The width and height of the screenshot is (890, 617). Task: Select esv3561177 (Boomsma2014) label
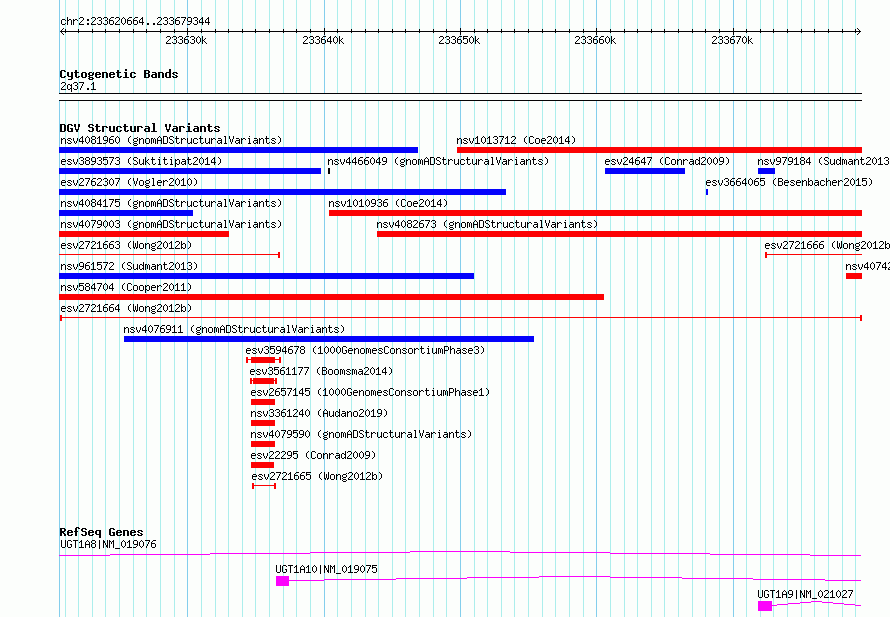click(x=321, y=371)
